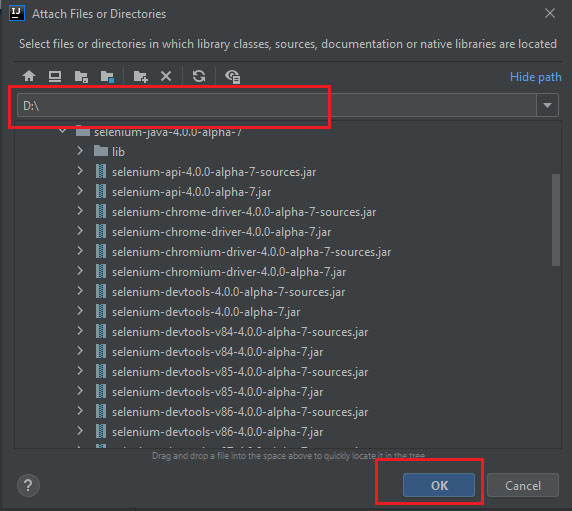
Task: Refresh the file tree
Action: click(199, 76)
